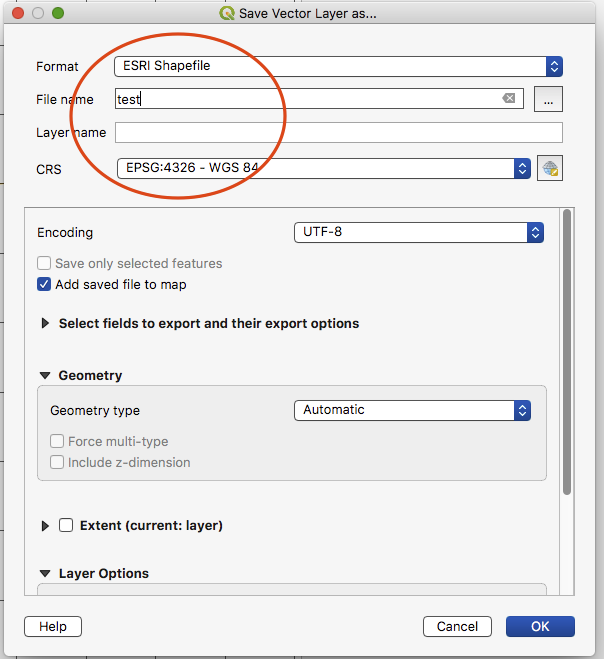Click the green zoom window button

click(x=58, y=13)
